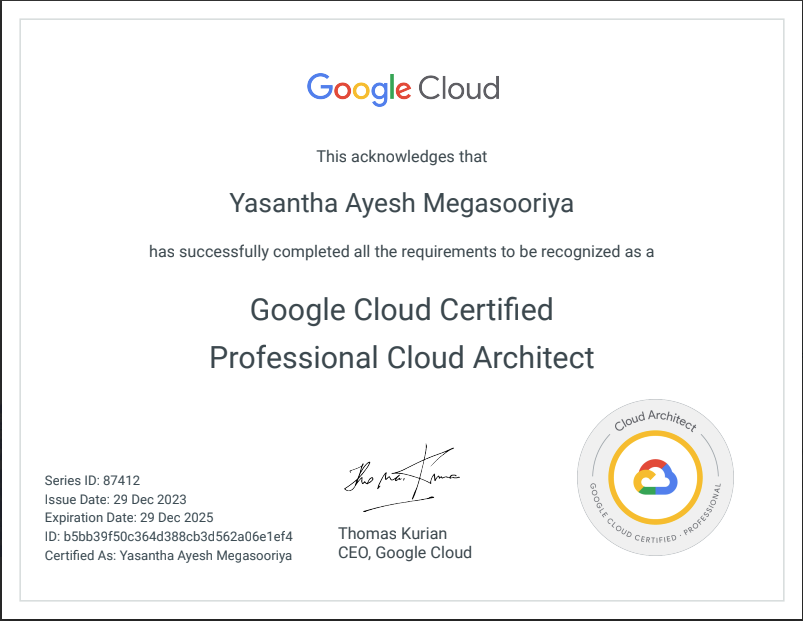
Task: Click the word Cloud next to Google logo
Action: point(460,88)
